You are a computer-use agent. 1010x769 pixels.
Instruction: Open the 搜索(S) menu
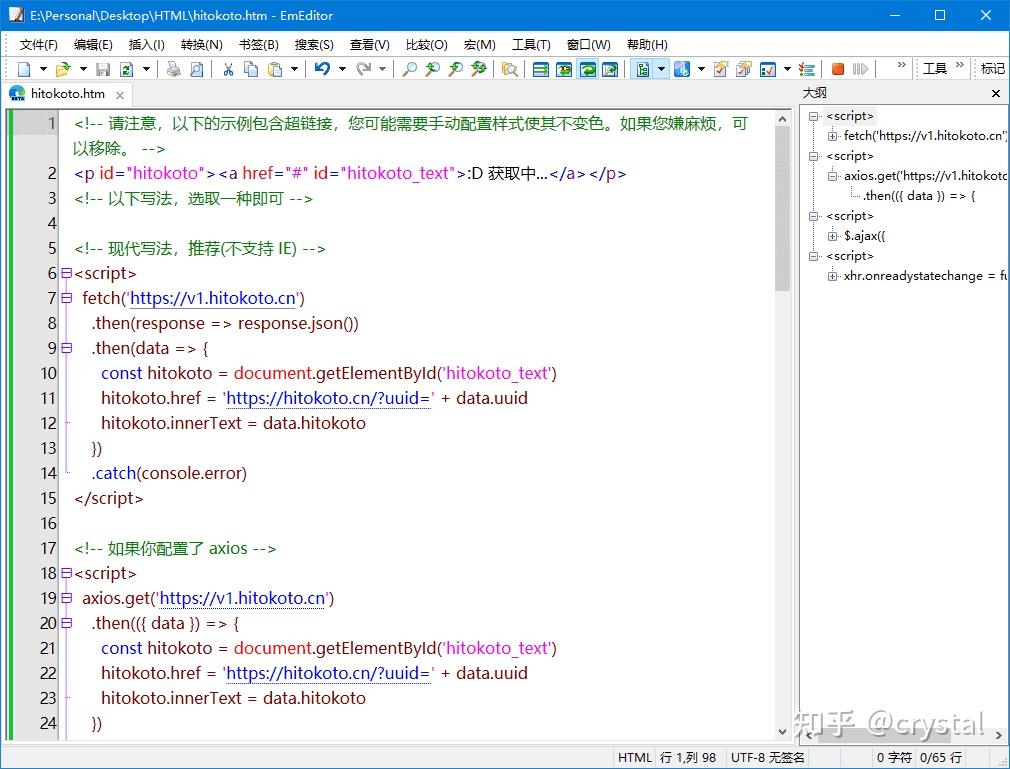click(x=314, y=44)
